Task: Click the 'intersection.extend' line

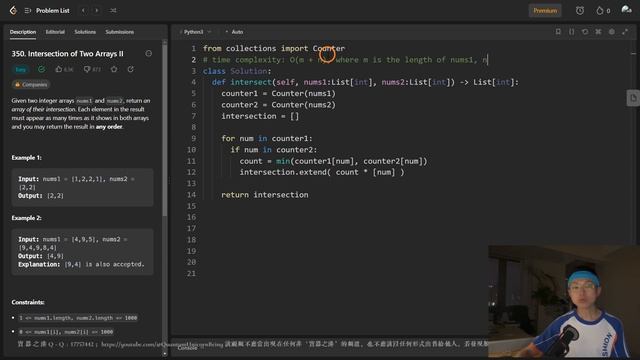Action: click(322, 172)
